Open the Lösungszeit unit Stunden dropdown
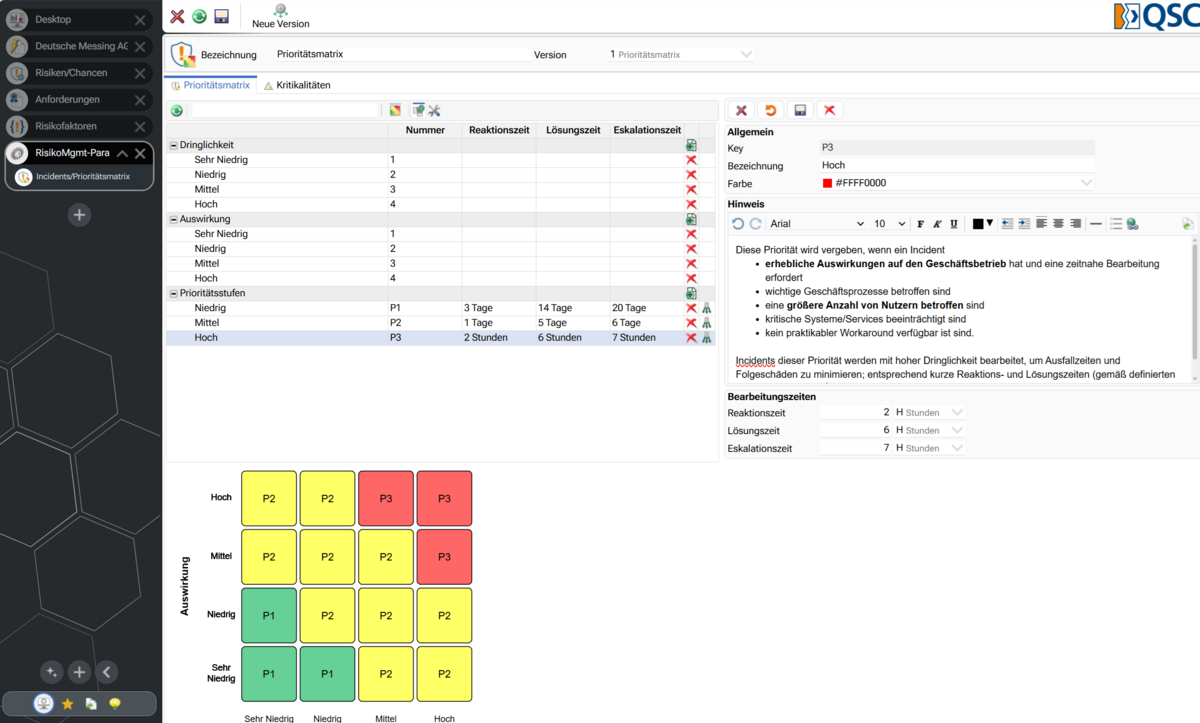 (x=957, y=430)
